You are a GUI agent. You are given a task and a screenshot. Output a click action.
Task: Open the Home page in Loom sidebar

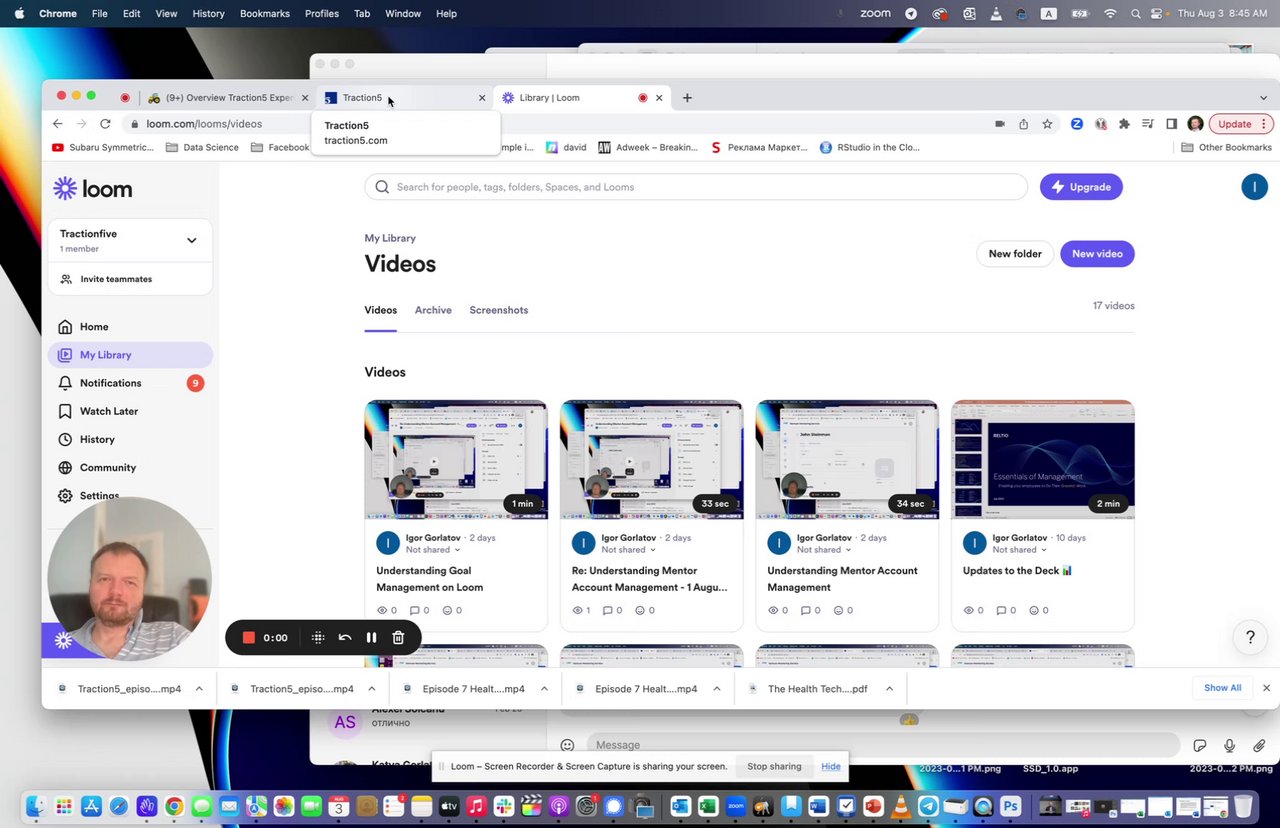(x=130, y=327)
